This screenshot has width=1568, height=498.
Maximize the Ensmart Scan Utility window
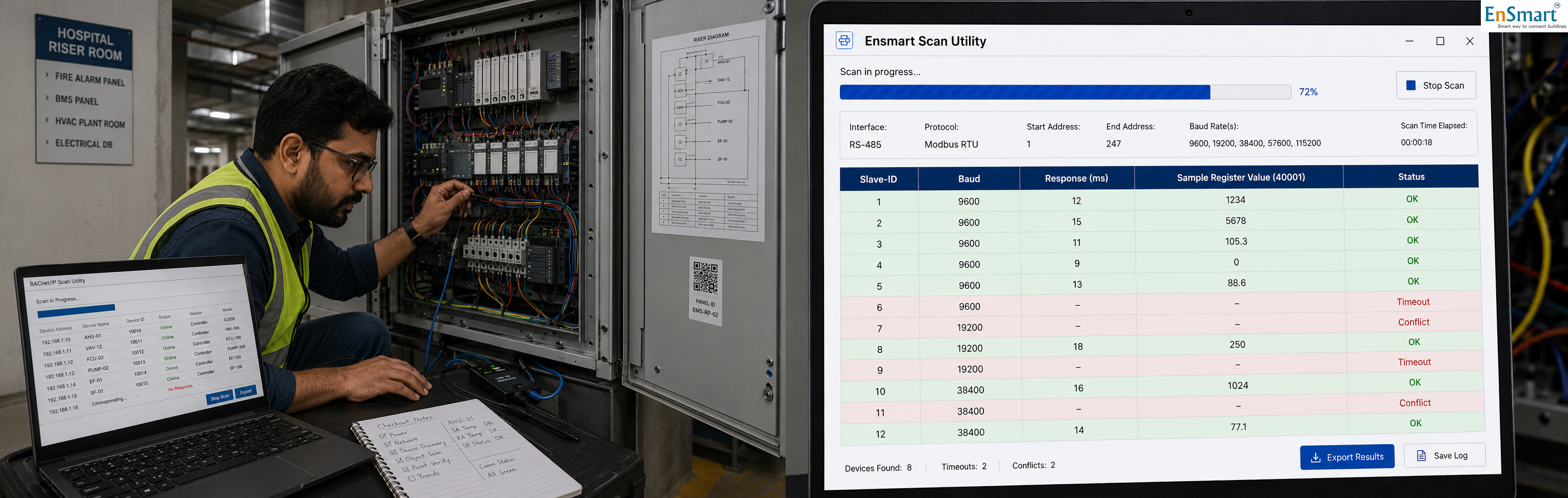pos(1440,41)
